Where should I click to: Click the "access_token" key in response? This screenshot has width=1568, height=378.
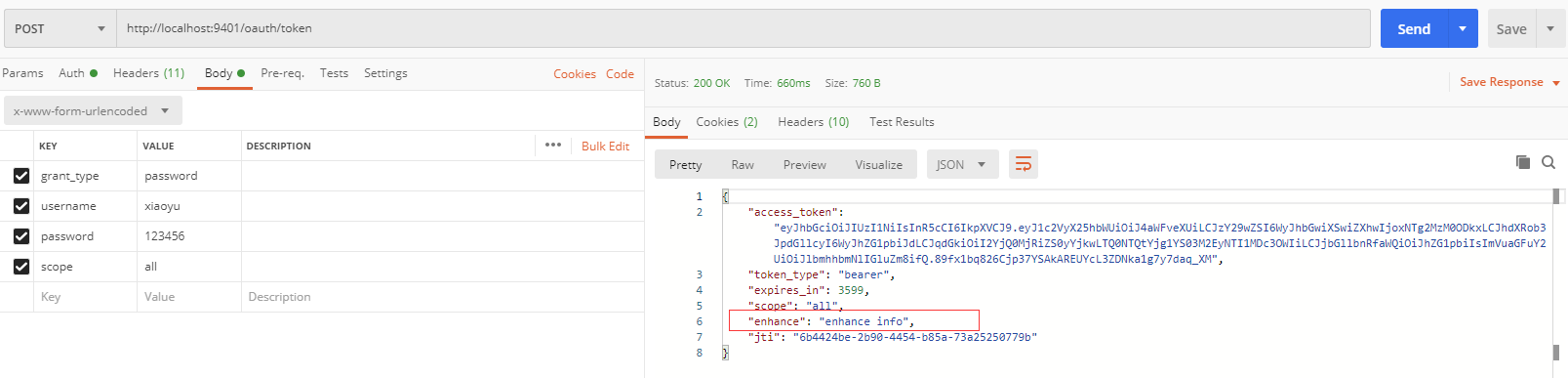coord(792,212)
